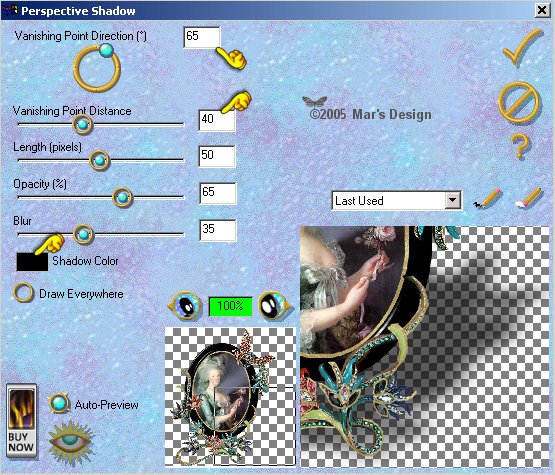Click the Buy Now flame button
The width and height of the screenshot is (555, 475).
click(x=21, y=421)
